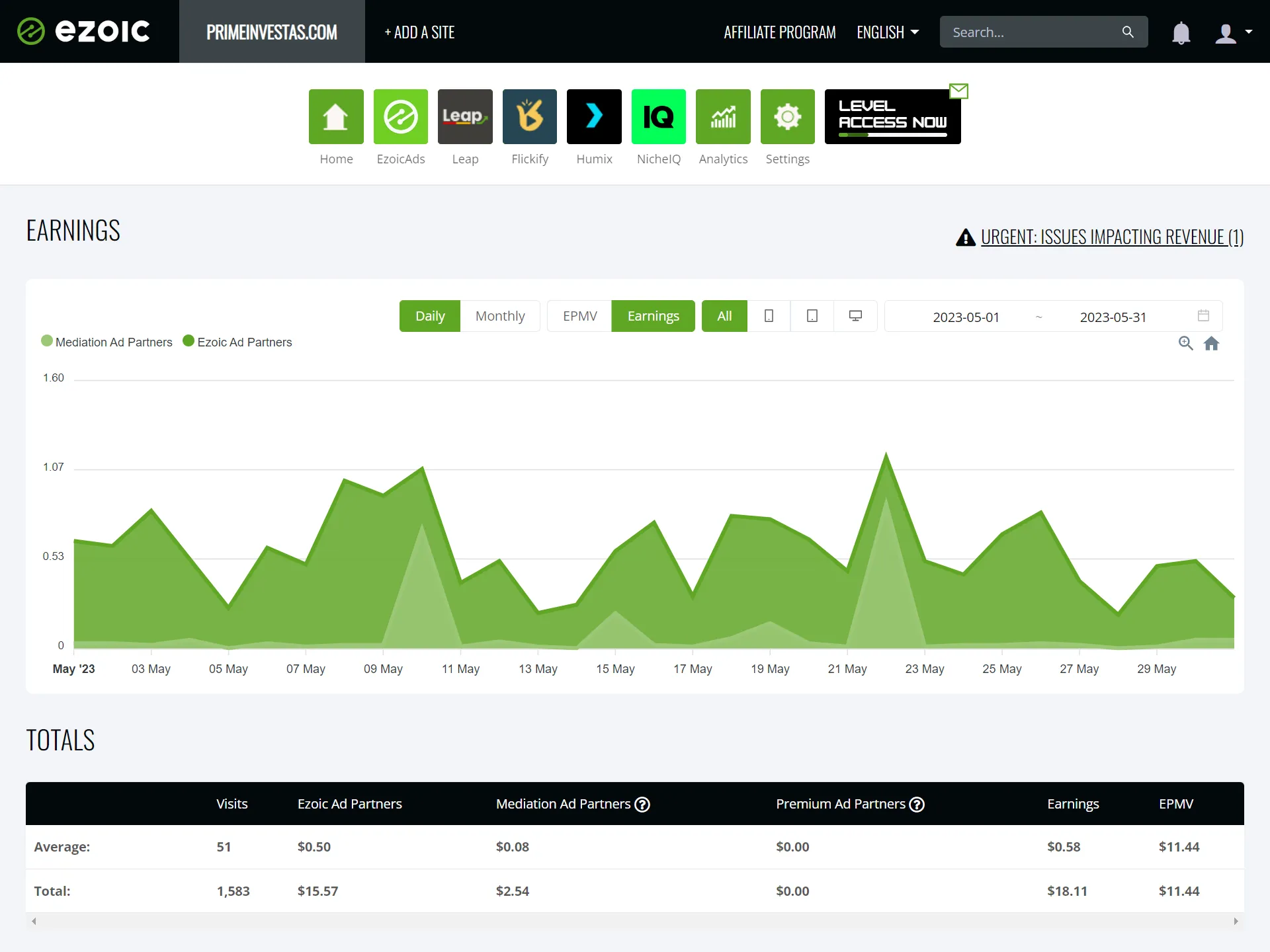Image resolution: width=1270 pixels, height=952 pixels.
Task: Click the EPMV column header
Action: click(1176, 804)
